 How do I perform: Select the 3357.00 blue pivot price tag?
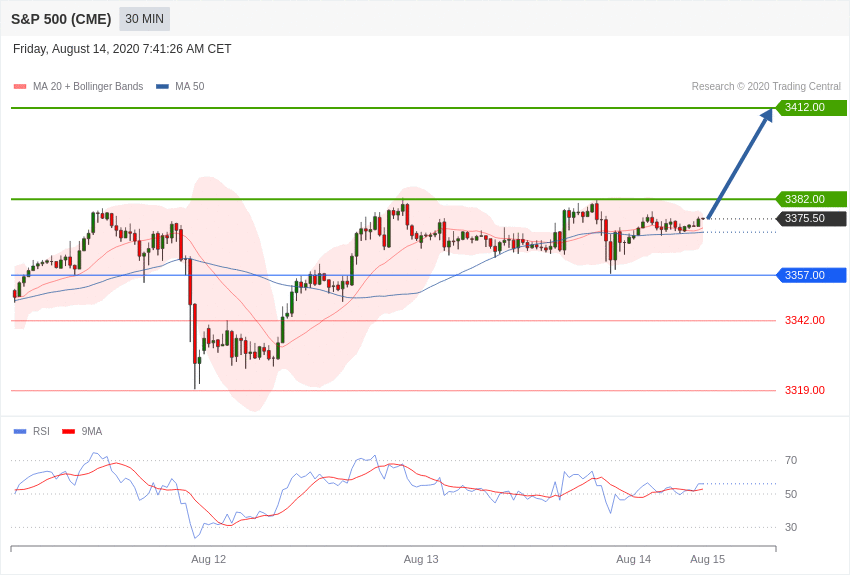[811, 275]
